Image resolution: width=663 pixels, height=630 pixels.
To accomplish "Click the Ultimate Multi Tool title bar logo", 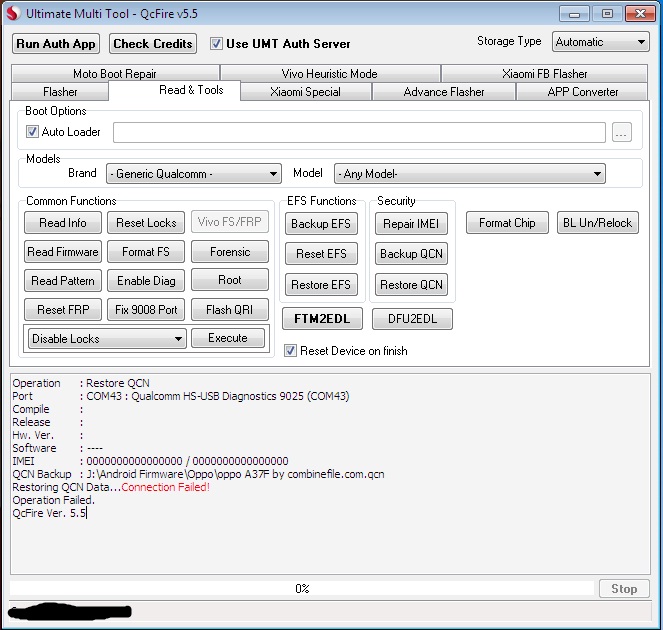I will point(13,14).
